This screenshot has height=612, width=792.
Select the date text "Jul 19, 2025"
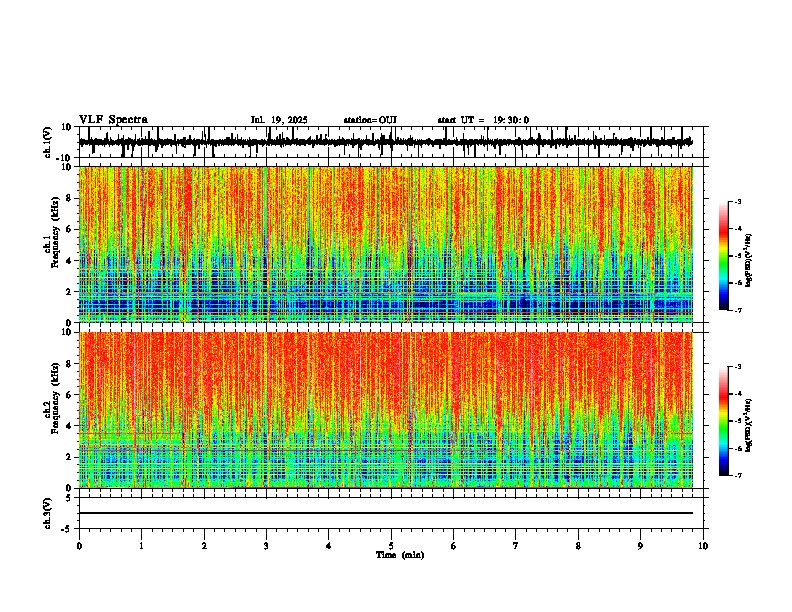coord(279,120)
